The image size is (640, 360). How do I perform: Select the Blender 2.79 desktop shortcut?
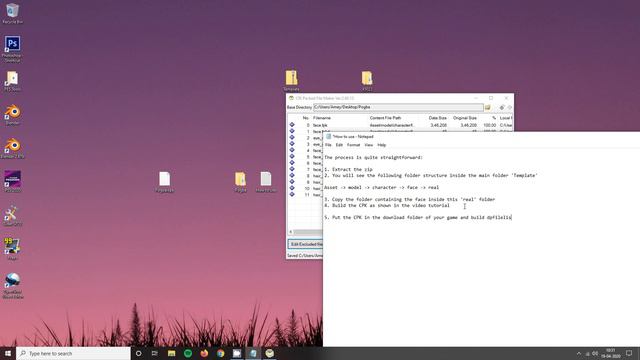12,148
